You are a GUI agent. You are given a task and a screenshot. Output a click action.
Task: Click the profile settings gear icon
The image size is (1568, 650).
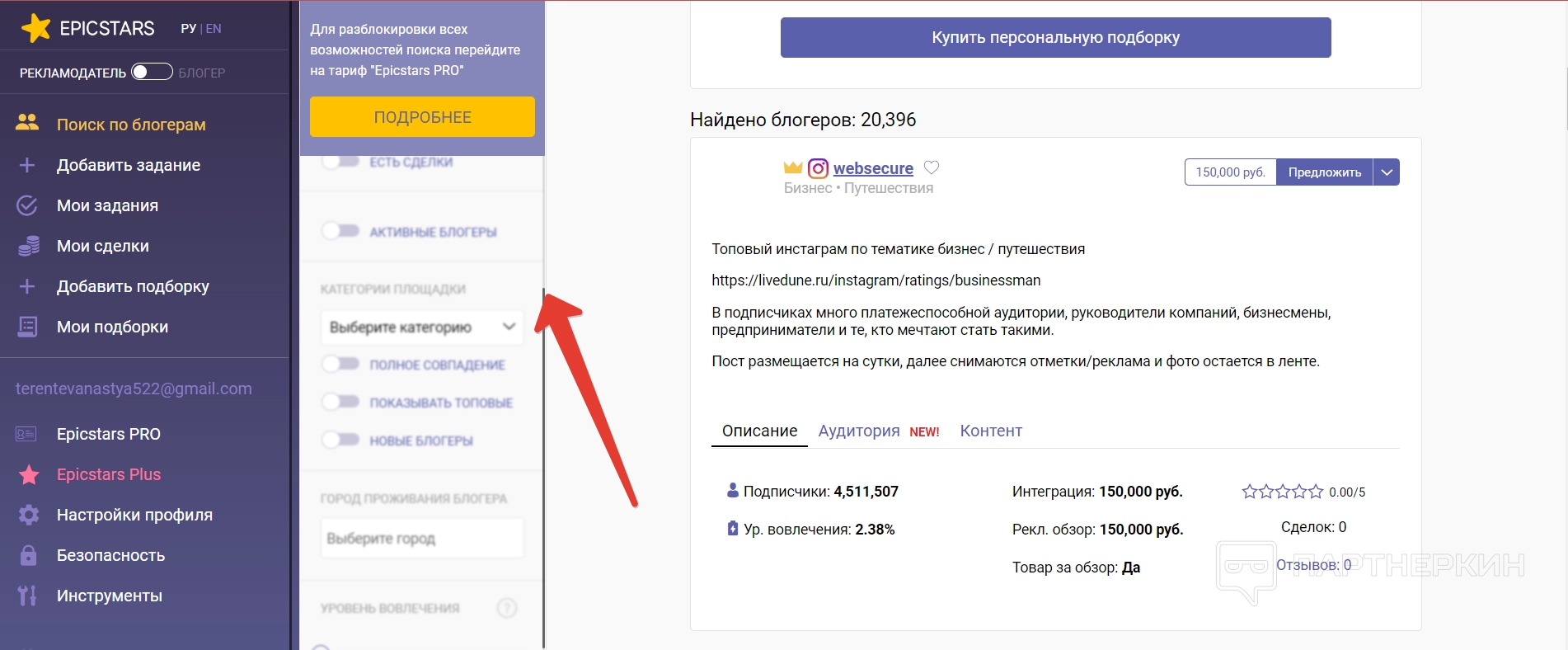[x=28, y=515]
